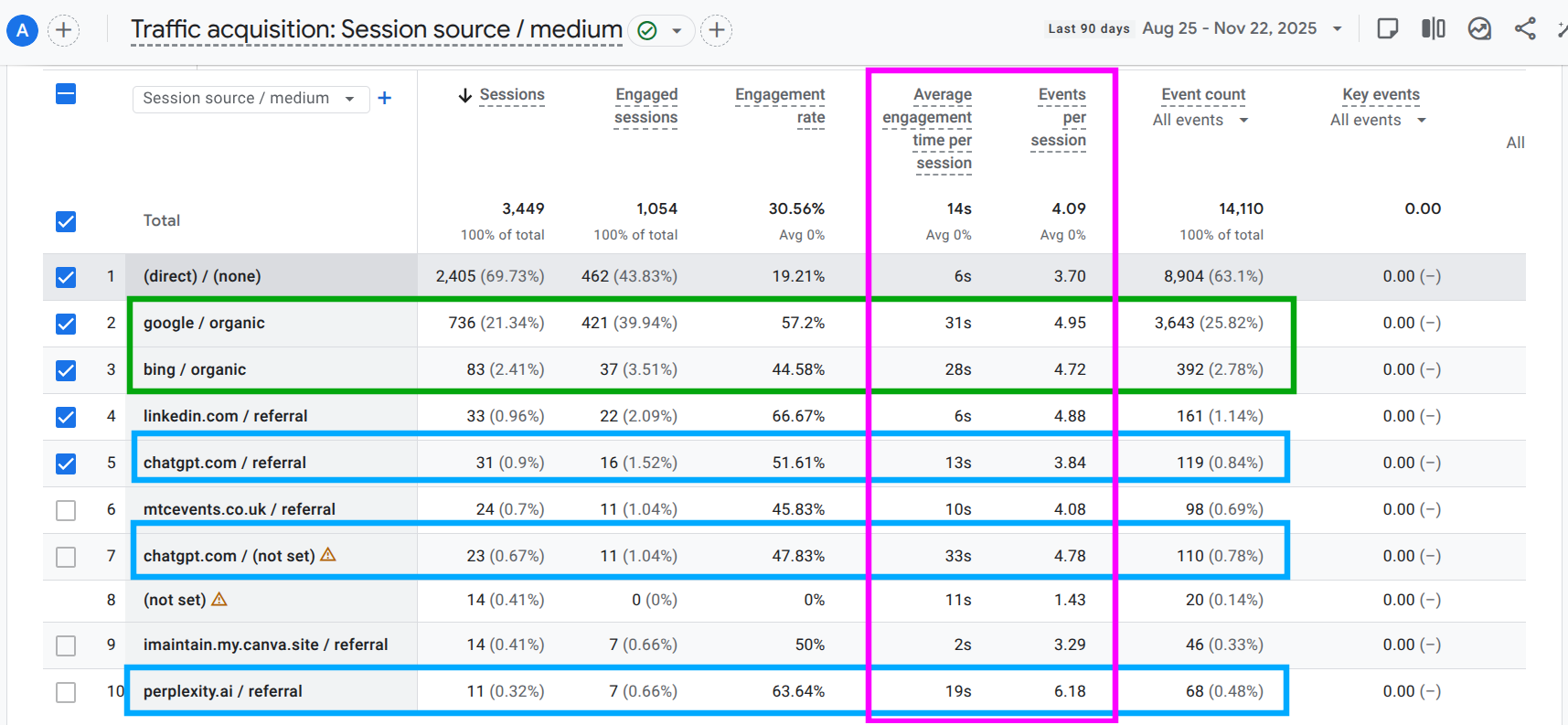
Task: Click the sticky note annotation icon
Action: (1387, 29)
